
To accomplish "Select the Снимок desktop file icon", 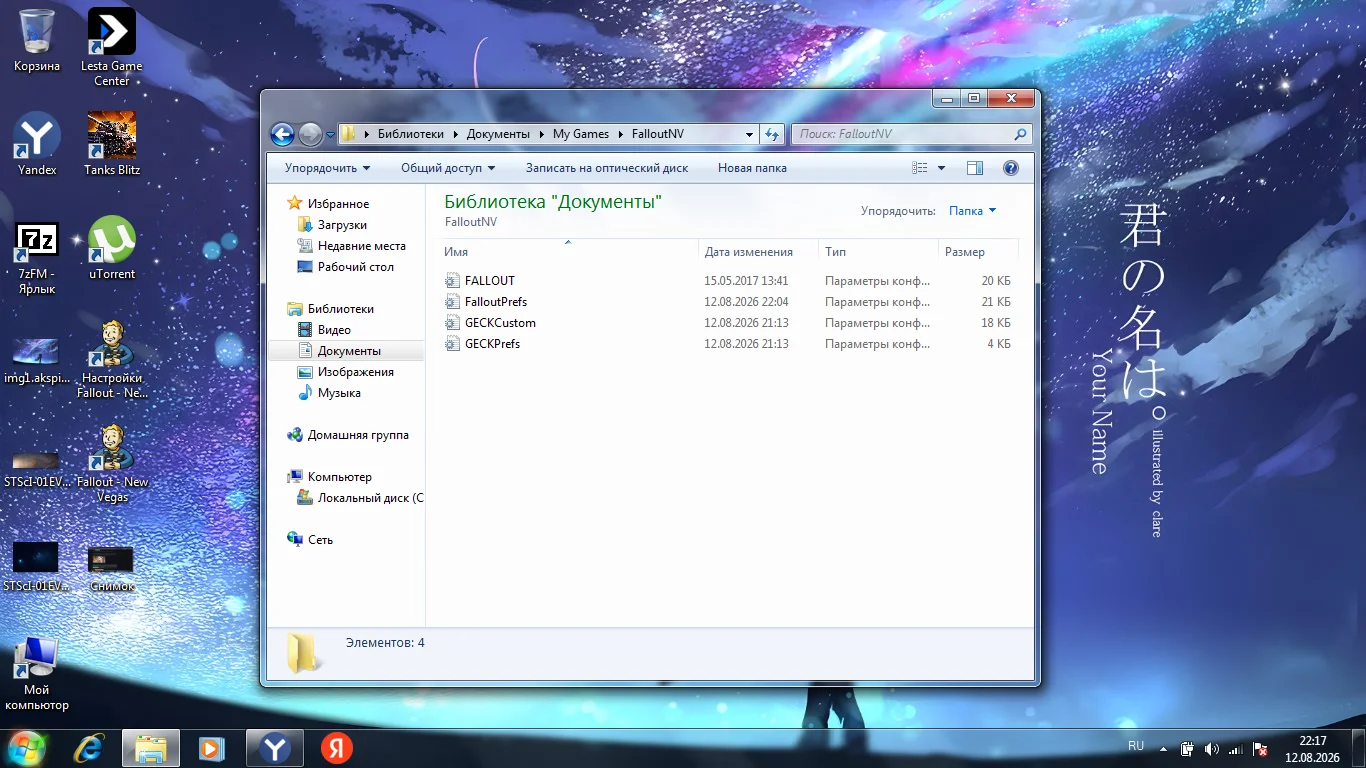I will pos(111,568).
